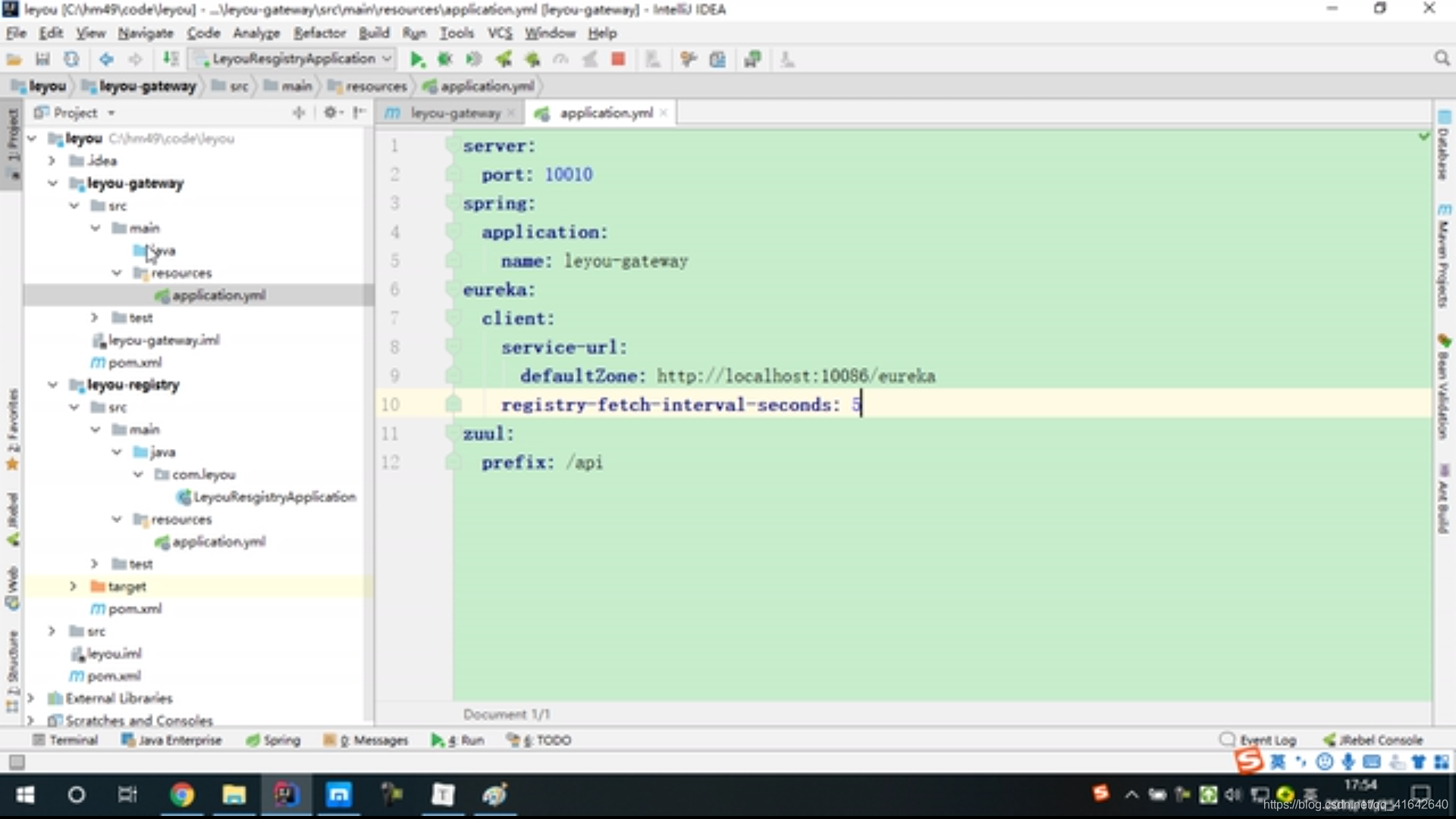Expand the .idea folder

pyautogui.click(x=52, y=161)
